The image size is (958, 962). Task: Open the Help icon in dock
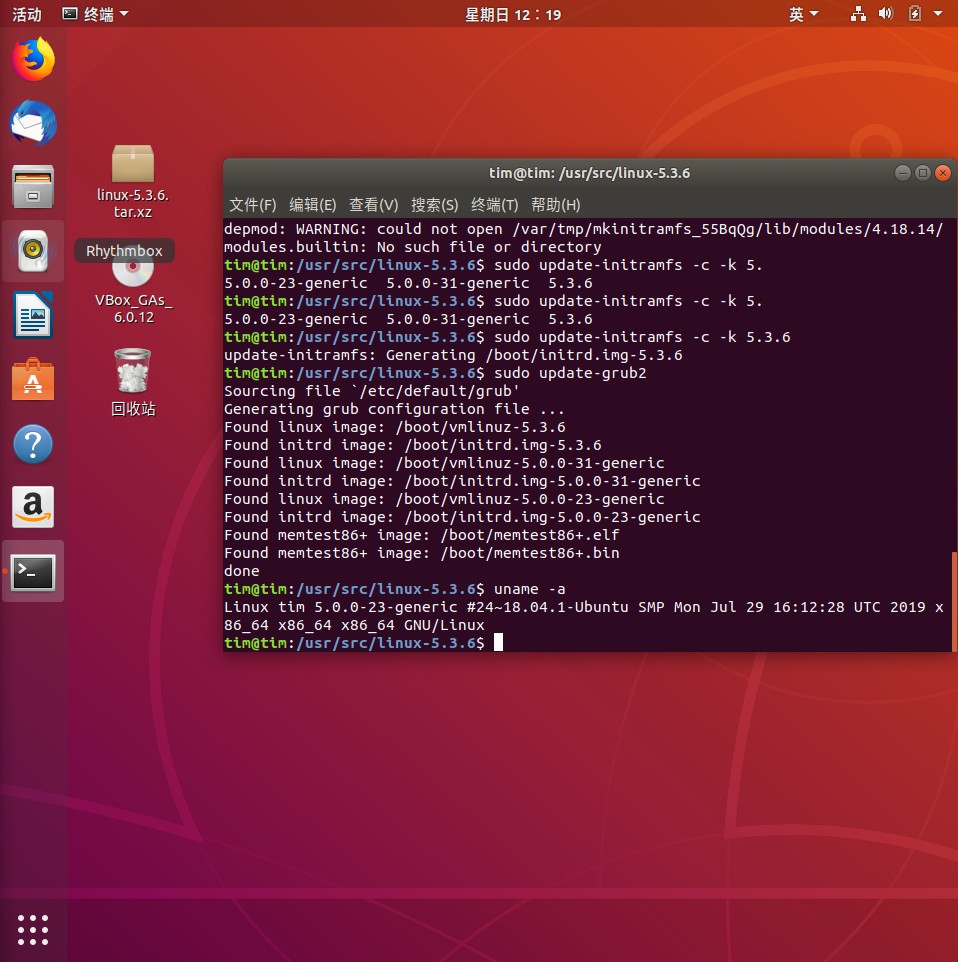click(33, 444)
